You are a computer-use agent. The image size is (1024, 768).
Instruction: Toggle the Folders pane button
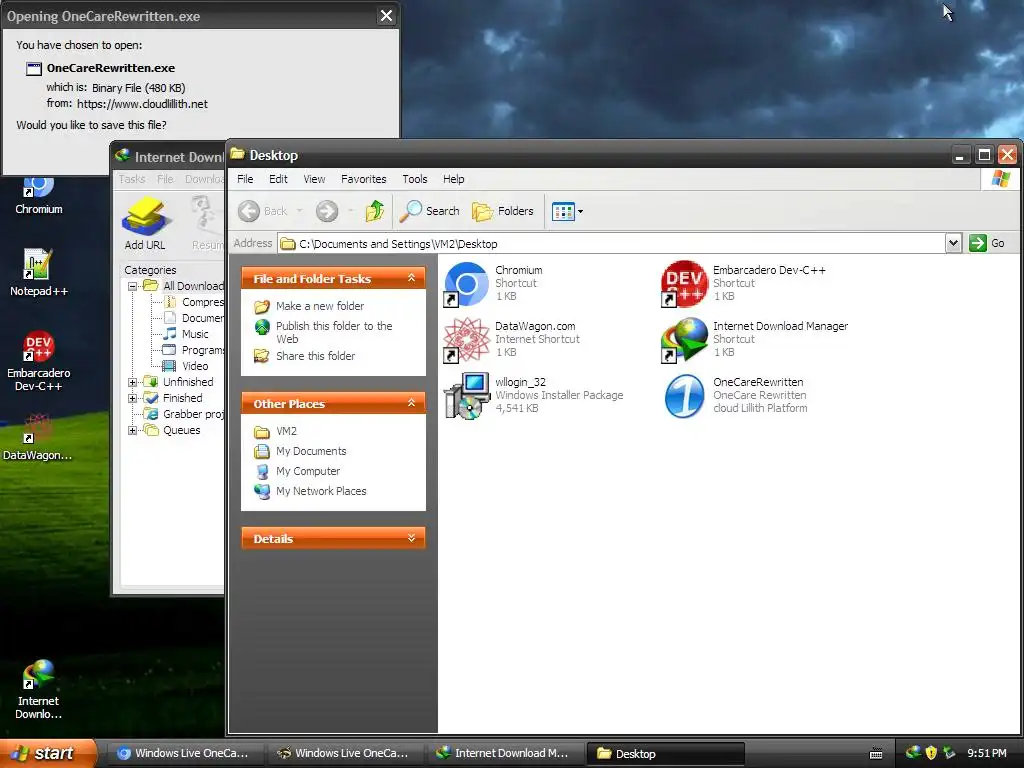point(503,211)
